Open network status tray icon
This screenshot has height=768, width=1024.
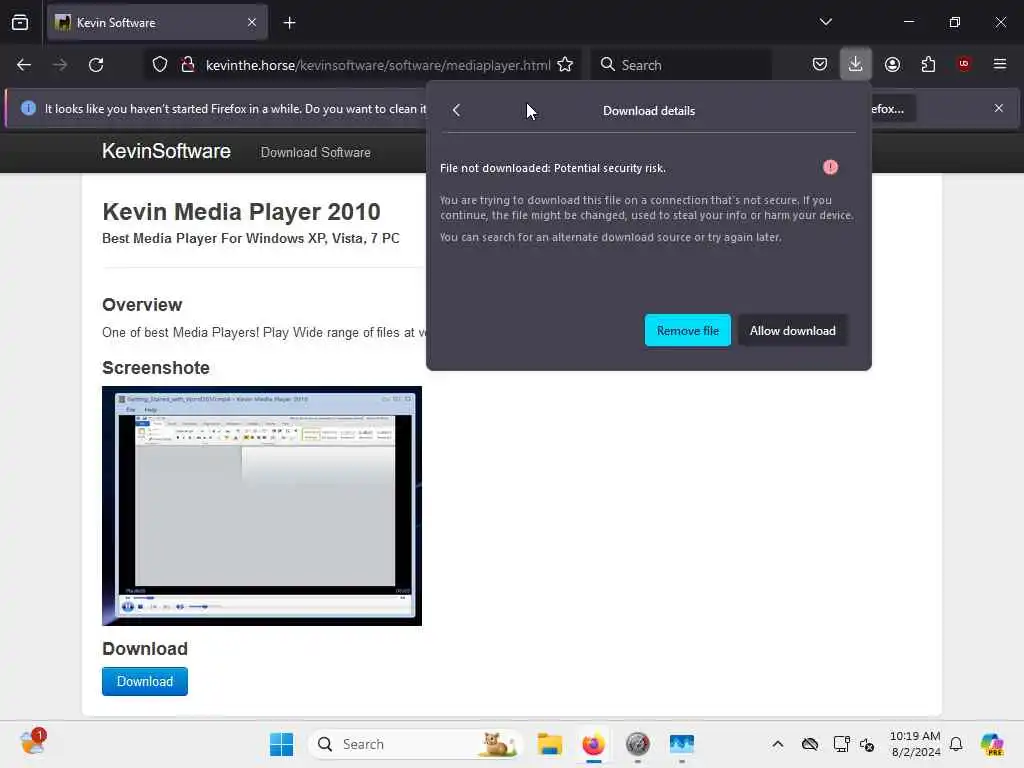click(x=841, y=744)
